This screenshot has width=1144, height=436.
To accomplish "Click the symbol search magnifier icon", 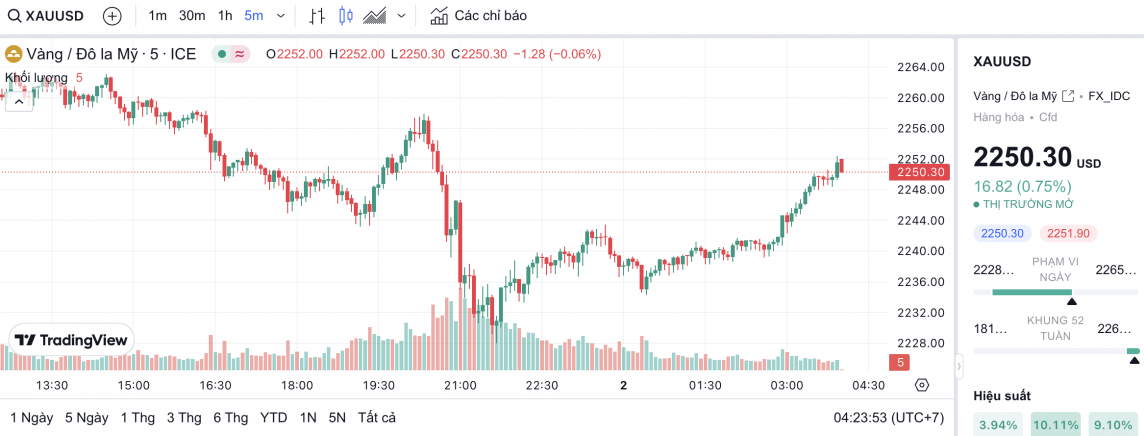I will point(14,16).
